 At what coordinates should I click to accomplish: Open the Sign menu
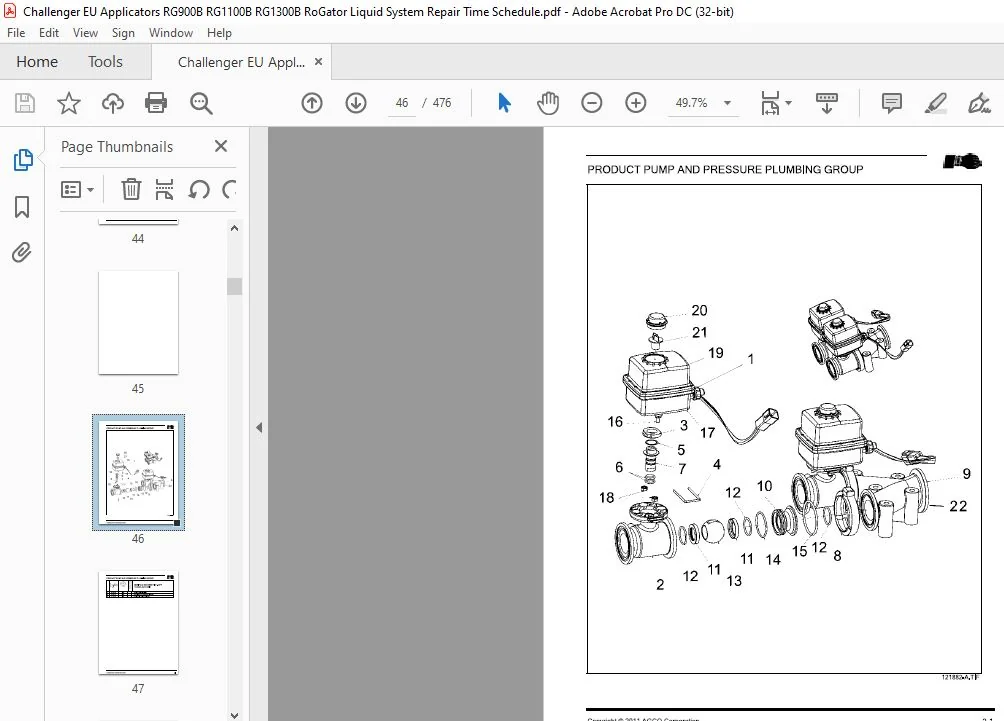click(x=123, y=33)
